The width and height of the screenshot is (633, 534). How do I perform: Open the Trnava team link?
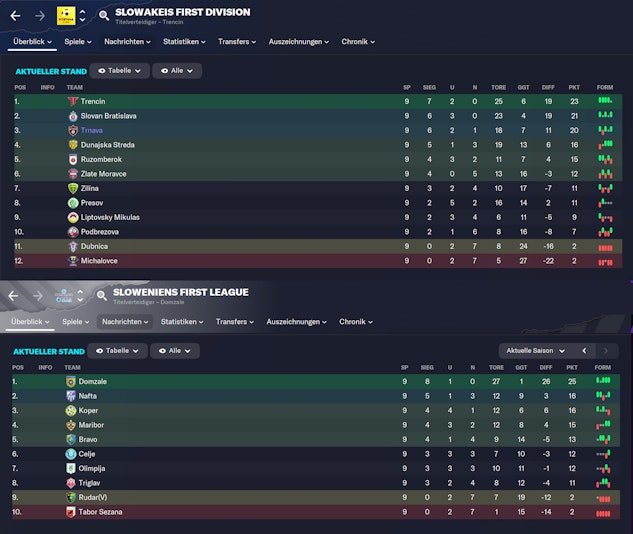[92, 130]
